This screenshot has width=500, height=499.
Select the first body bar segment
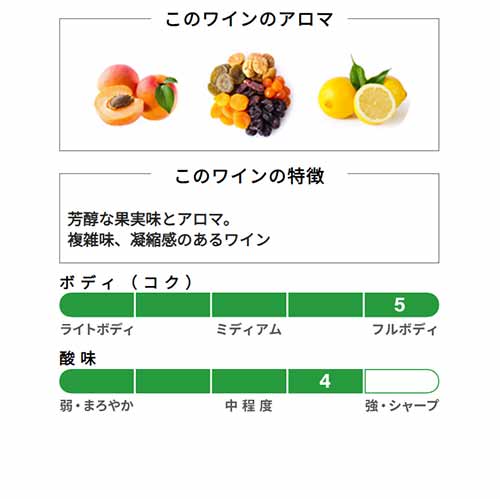[97, 305]
